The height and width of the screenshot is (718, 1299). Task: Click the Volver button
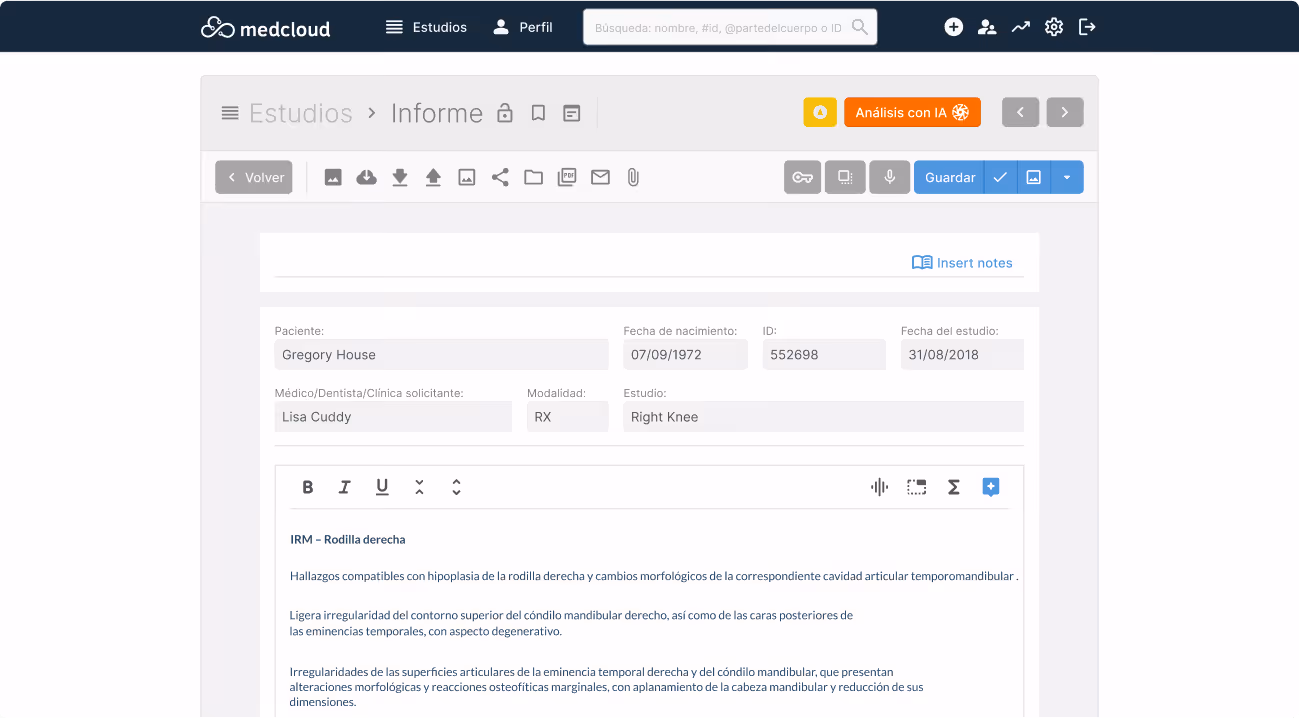[254, 177]
